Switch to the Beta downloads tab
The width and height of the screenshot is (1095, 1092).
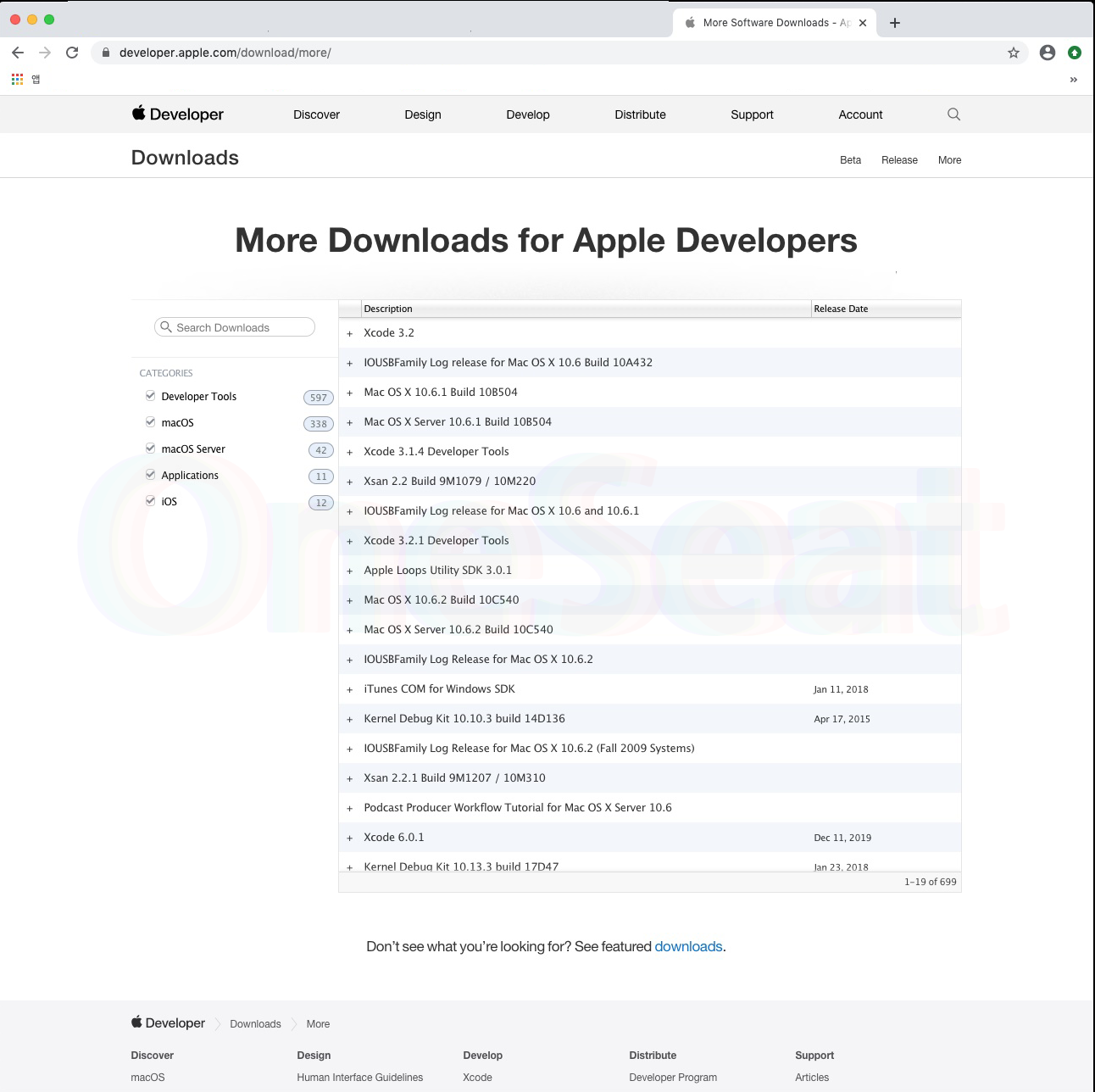(850, 160)
